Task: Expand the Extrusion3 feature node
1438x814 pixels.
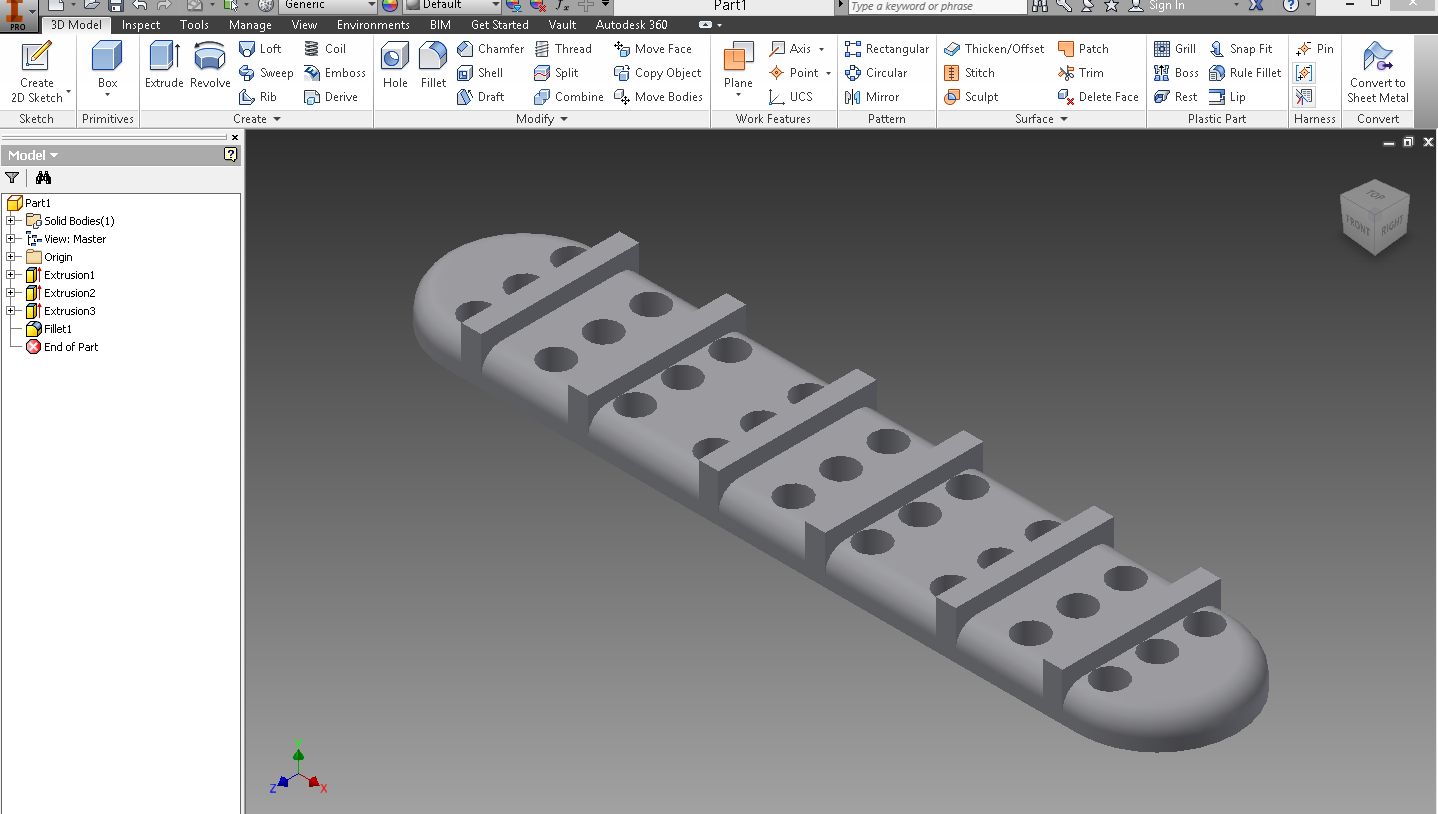Action: [x=11, y=311]
